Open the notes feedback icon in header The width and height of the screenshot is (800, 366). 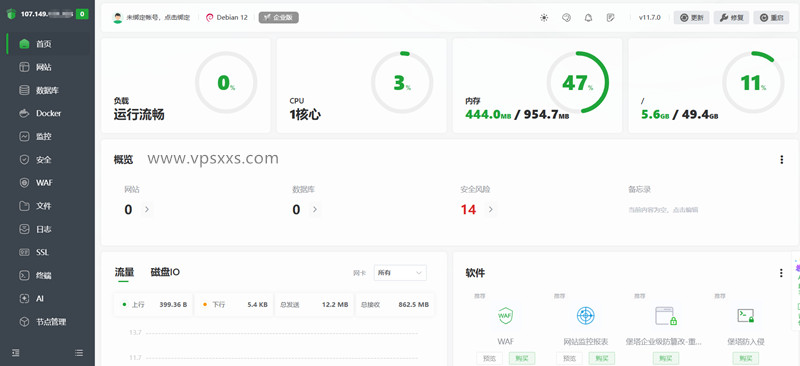point(611,18)
